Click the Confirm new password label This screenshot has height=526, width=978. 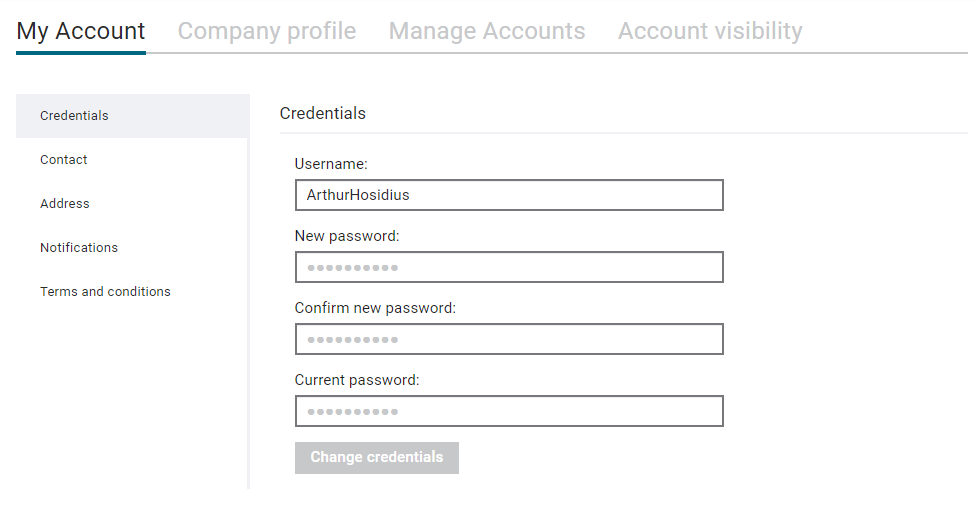(x=375, y=308)
